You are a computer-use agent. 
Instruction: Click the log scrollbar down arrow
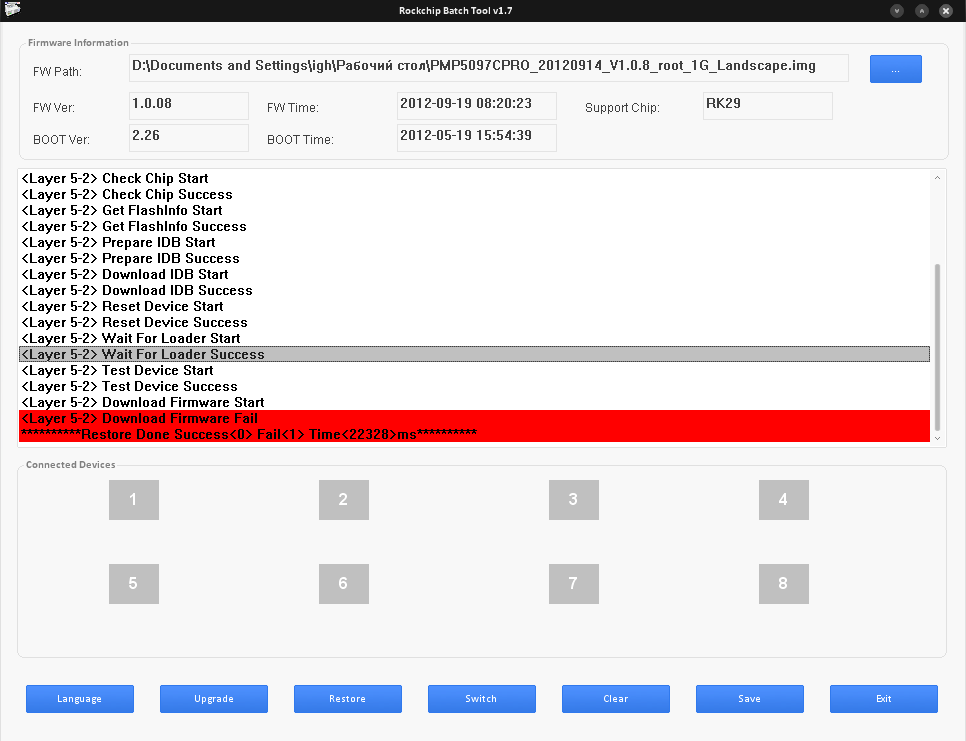click(x=937, y=439)
